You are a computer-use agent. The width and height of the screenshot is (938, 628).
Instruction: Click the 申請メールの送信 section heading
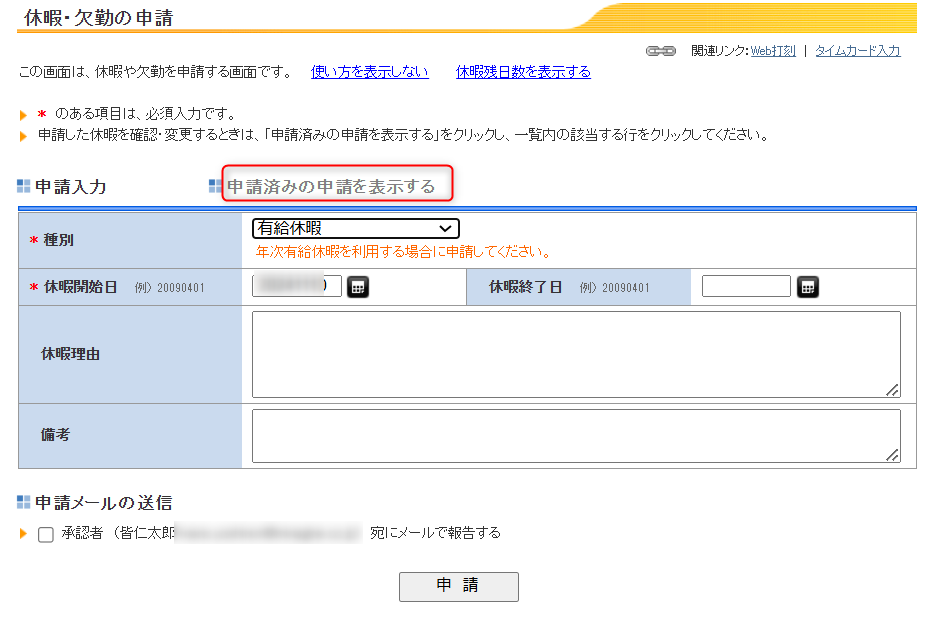(x=103, y=502)
